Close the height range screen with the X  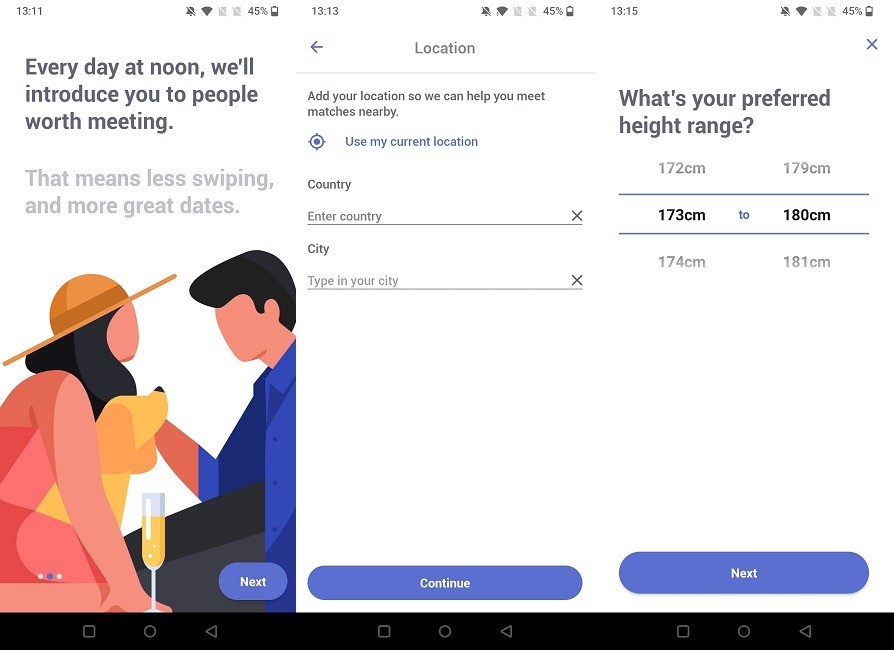click(871, 44)
